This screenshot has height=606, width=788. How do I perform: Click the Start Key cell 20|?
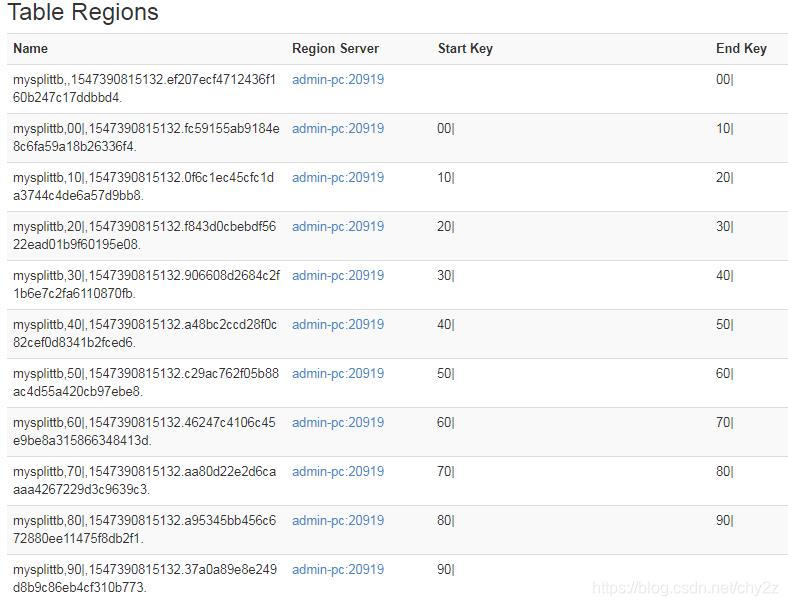(446, 227)
